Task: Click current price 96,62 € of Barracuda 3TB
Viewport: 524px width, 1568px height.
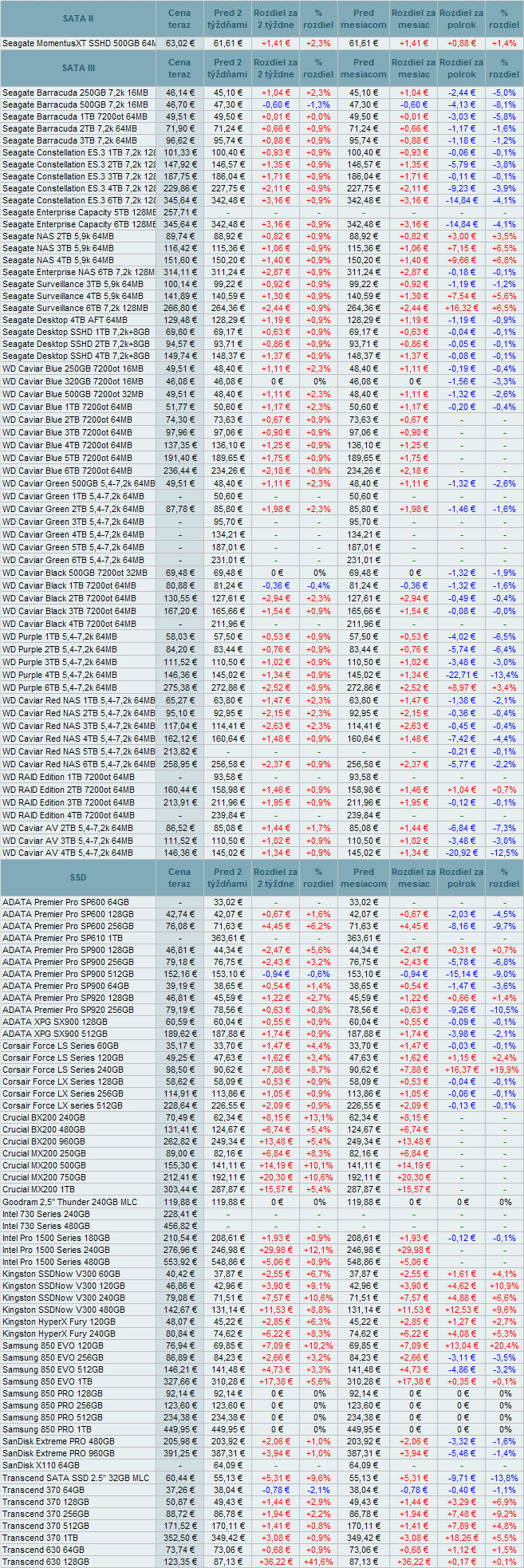Action: coord(180,140)
